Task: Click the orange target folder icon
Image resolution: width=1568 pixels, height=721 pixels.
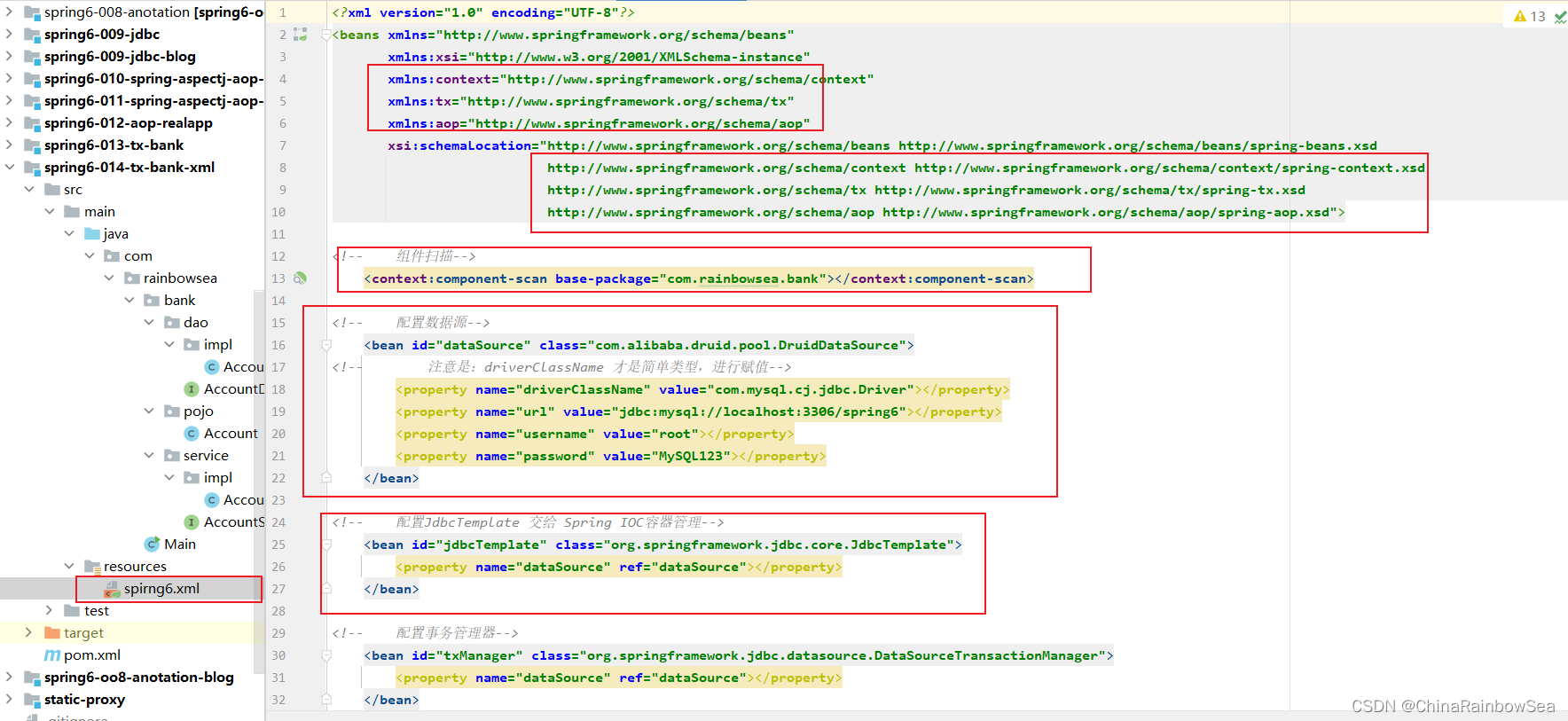Action: [x=52, y=633]
